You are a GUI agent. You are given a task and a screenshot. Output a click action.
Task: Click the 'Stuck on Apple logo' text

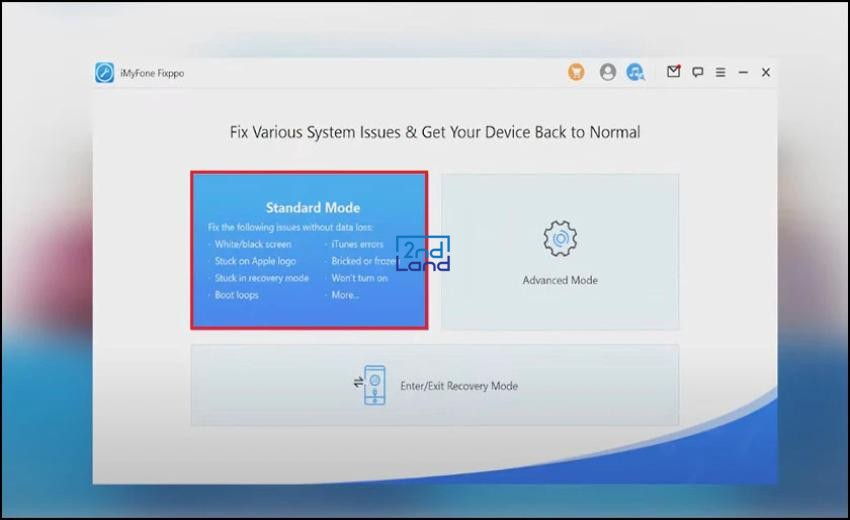click(x=255, y=261)
